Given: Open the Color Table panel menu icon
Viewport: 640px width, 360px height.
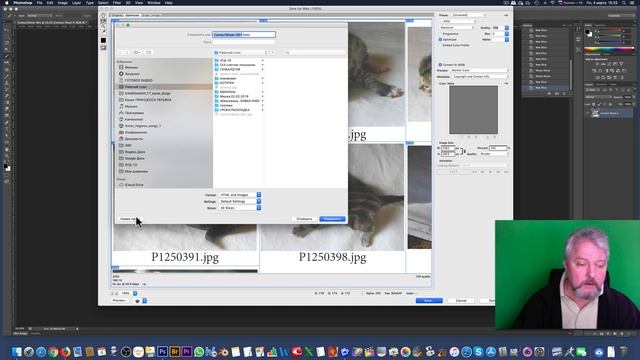Looking at the screenshot, I should click(506, 83).
